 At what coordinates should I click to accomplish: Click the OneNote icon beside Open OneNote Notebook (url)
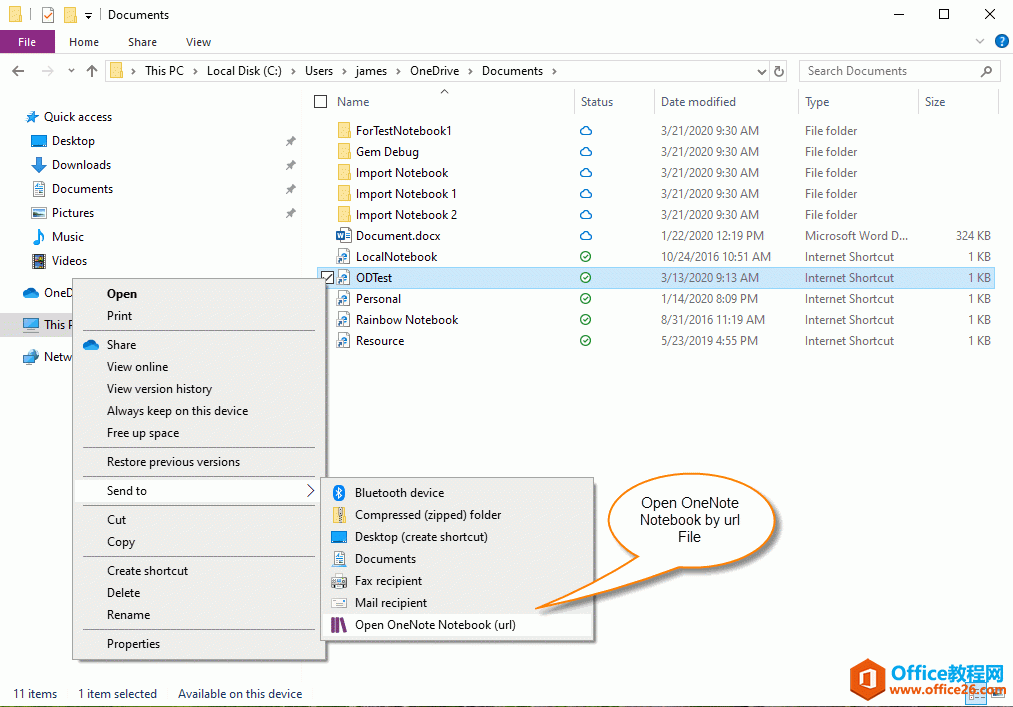(x=339, y=625)
